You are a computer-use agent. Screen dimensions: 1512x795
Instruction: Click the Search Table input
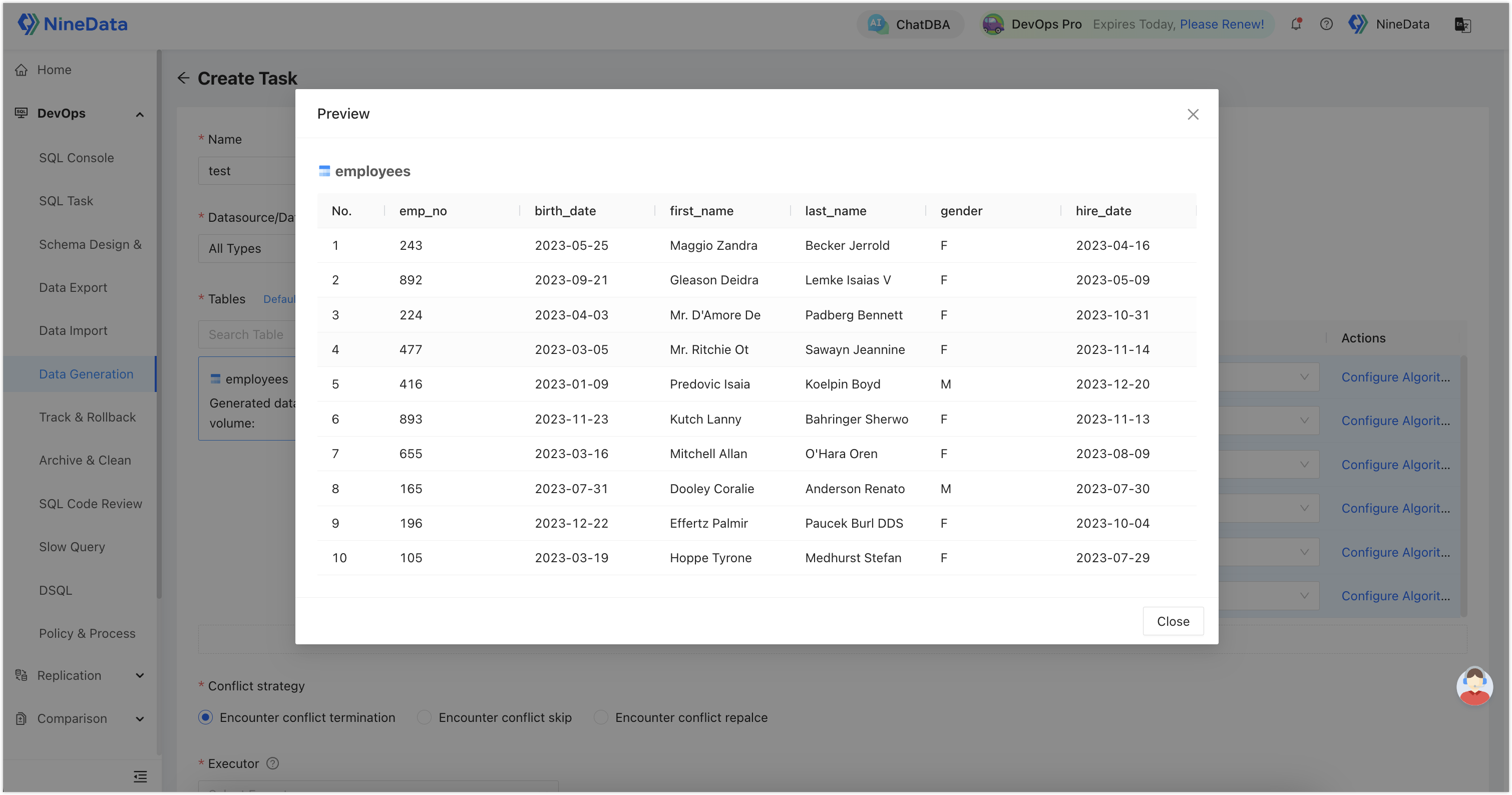click(x=246, y=334)
